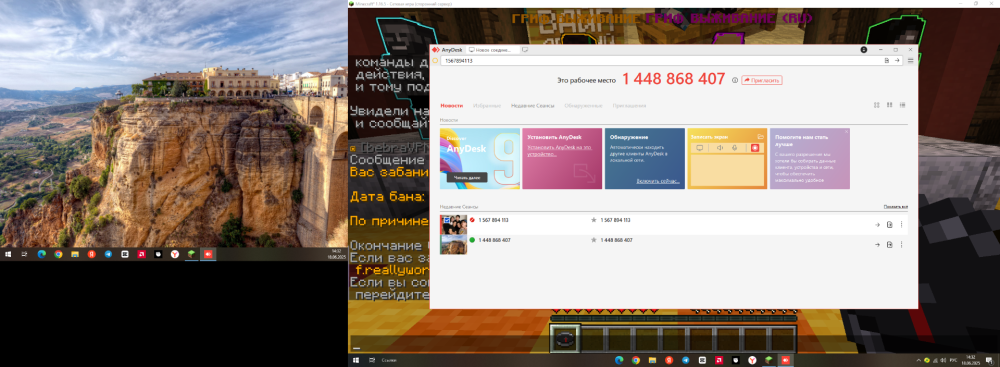Open Windows Start menu on right taskbar

click(356, 360)
